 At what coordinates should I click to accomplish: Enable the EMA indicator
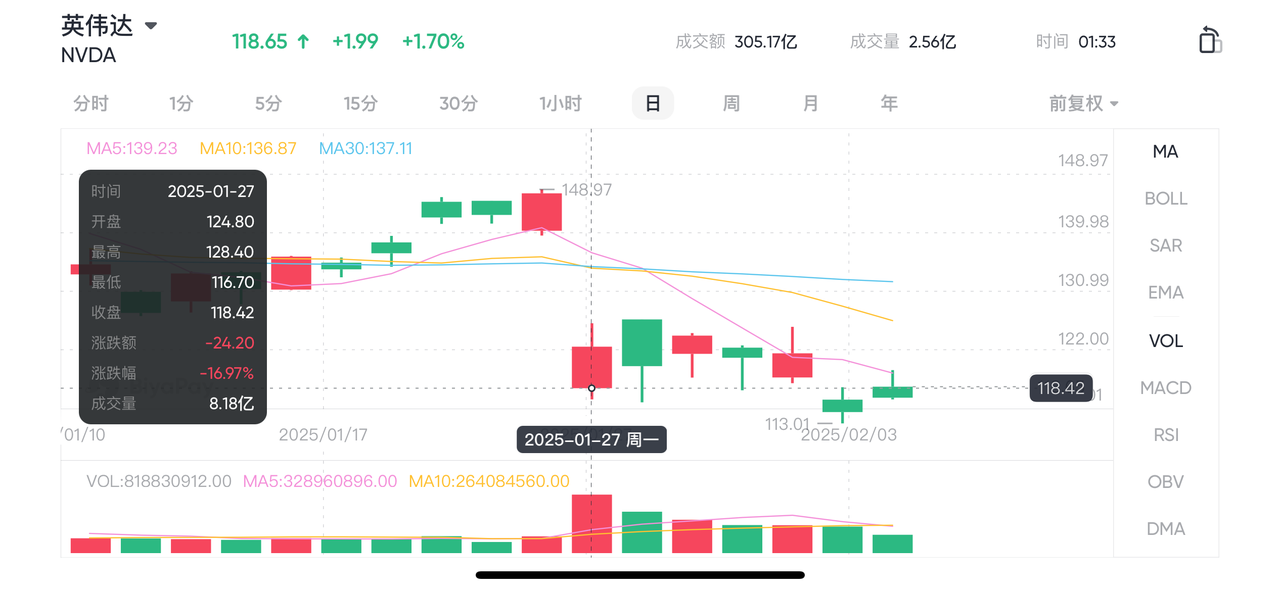(1165, 292)
